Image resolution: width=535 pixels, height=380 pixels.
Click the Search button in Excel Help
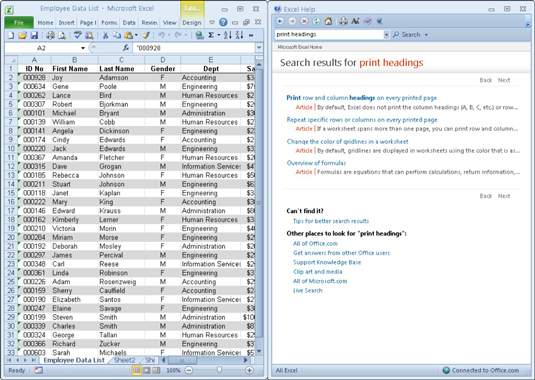406,34
